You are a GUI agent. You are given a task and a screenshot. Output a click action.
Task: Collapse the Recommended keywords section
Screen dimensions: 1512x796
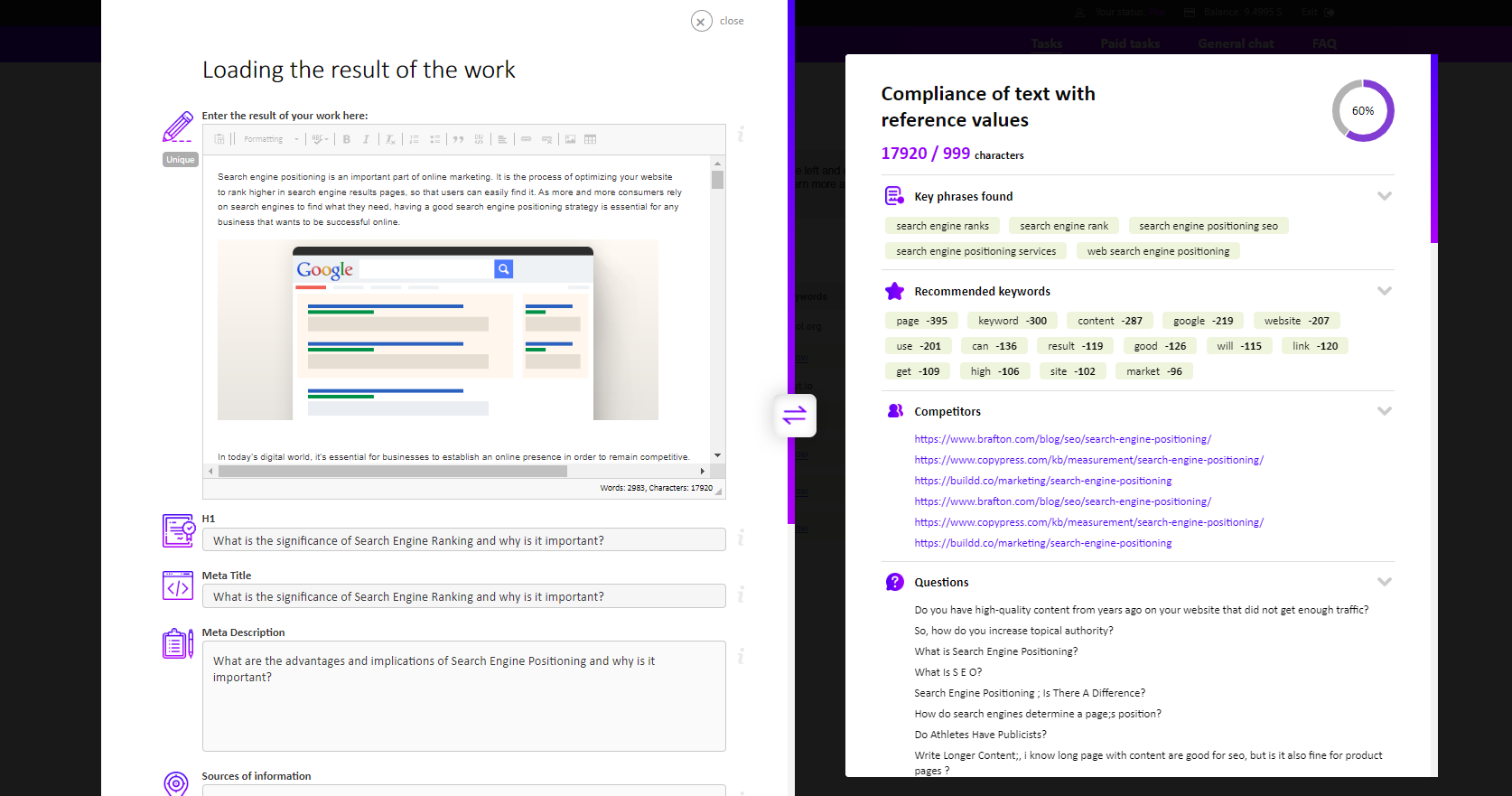coord(1384,291)
